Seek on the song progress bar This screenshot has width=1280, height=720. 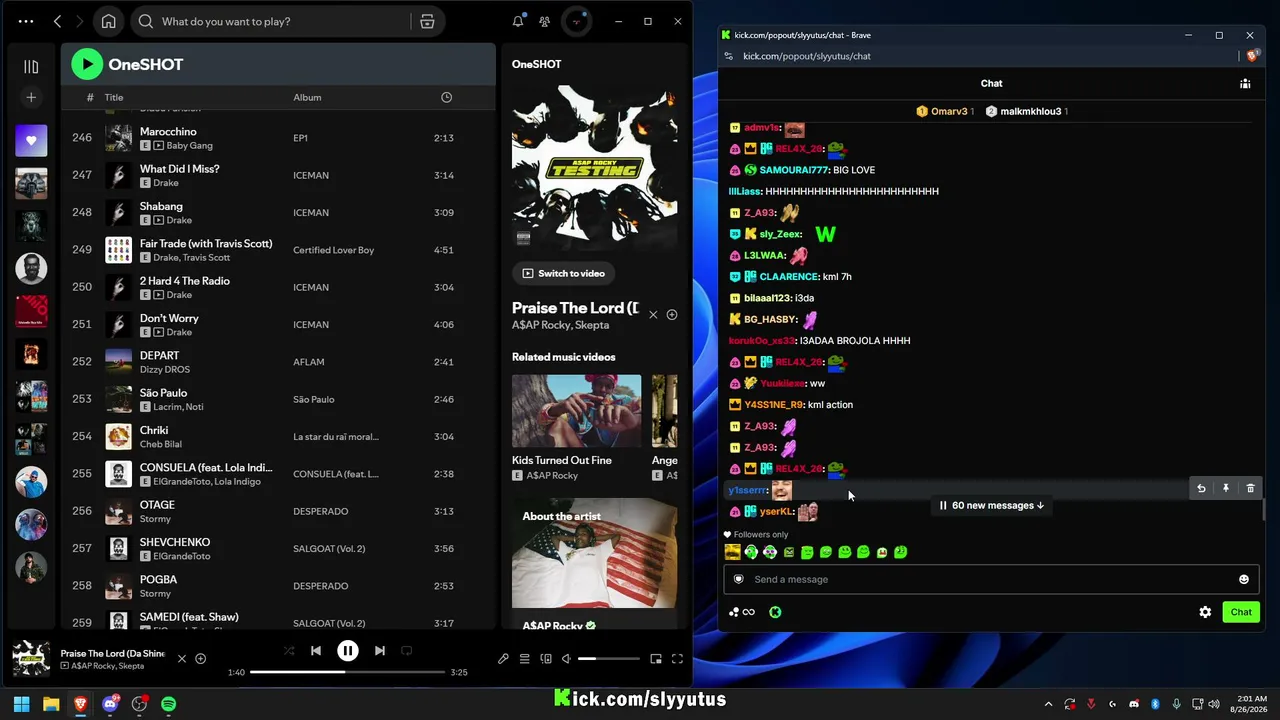pyautogui.click(x=347, y=672)
